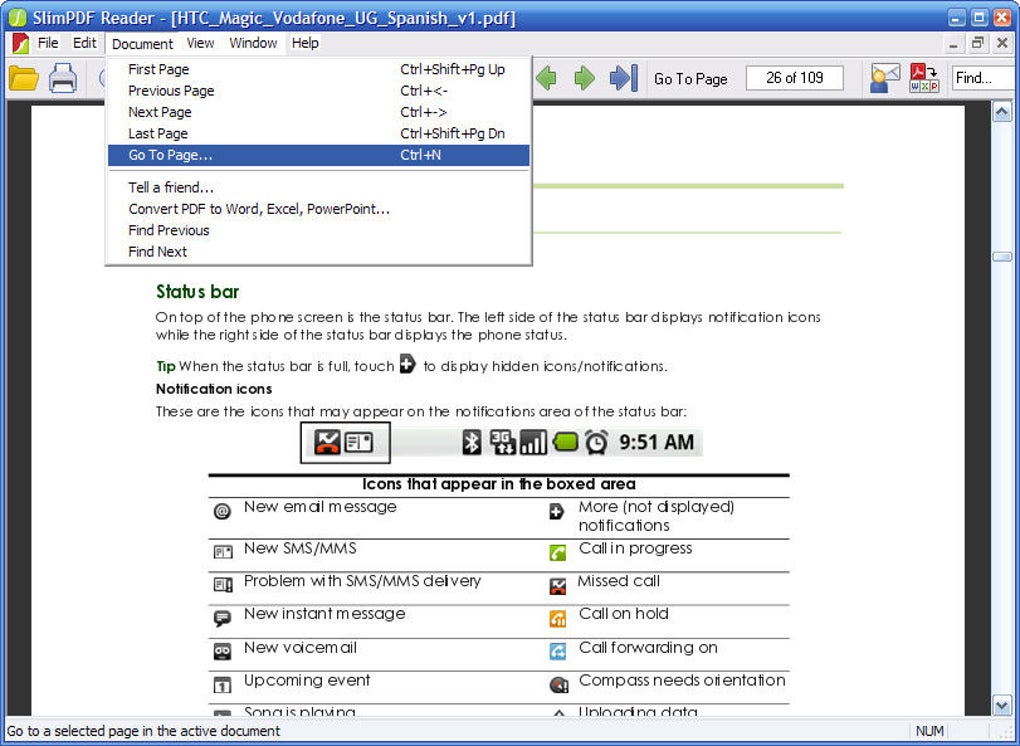Open the View menu
Image resolution: width=1020 pixels, height=746 pixels.
point(200,43)
